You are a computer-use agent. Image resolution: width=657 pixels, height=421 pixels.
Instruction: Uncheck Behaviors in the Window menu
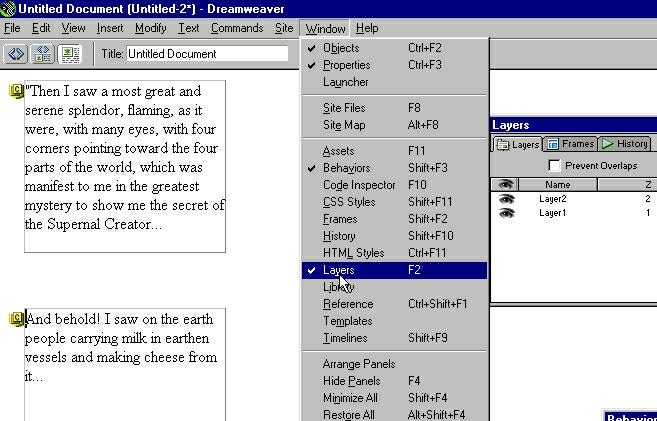(394, 168)
